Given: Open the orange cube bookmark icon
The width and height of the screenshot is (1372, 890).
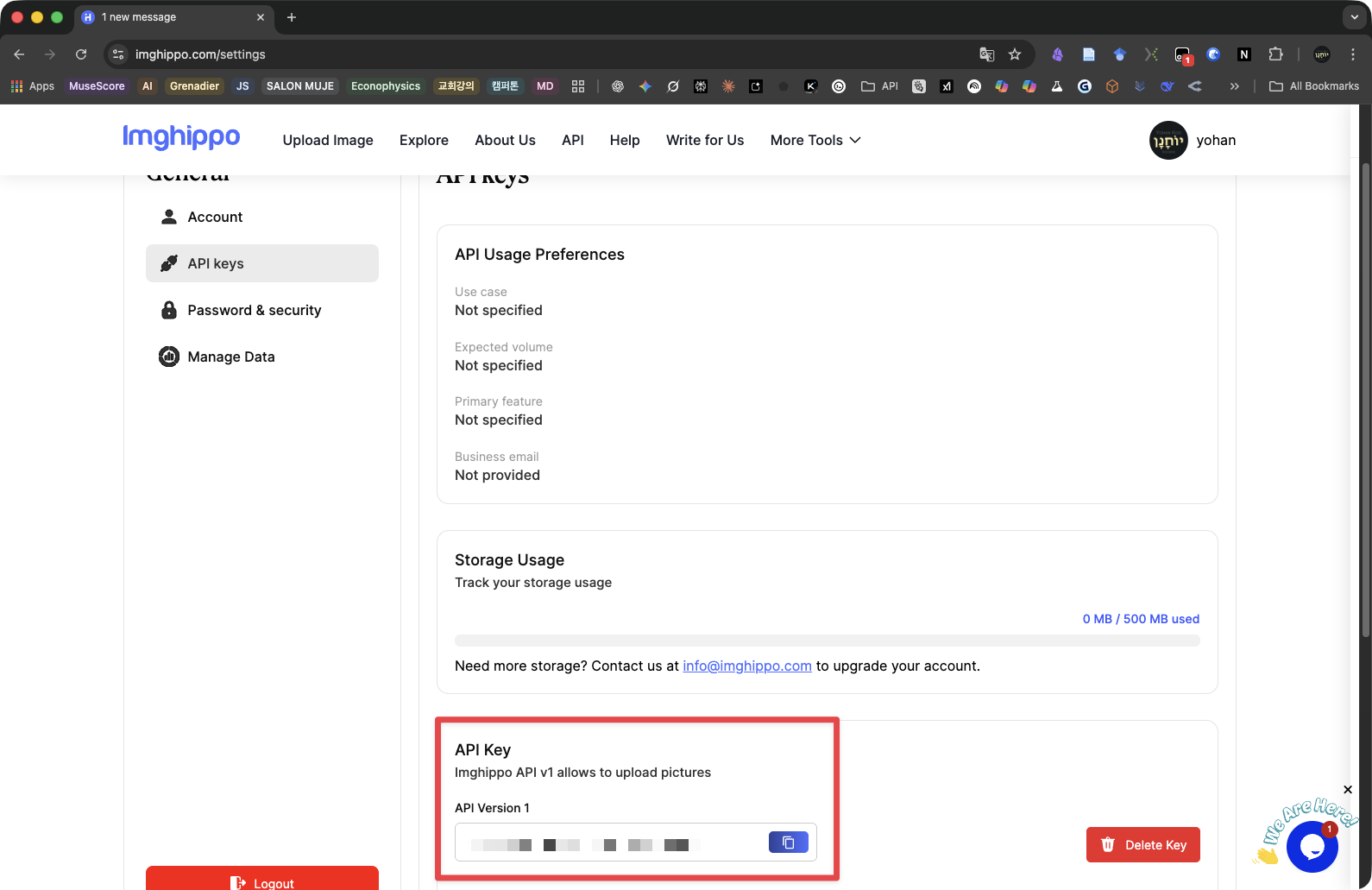Looking at the screenshot, I should tap(1112, 86).
